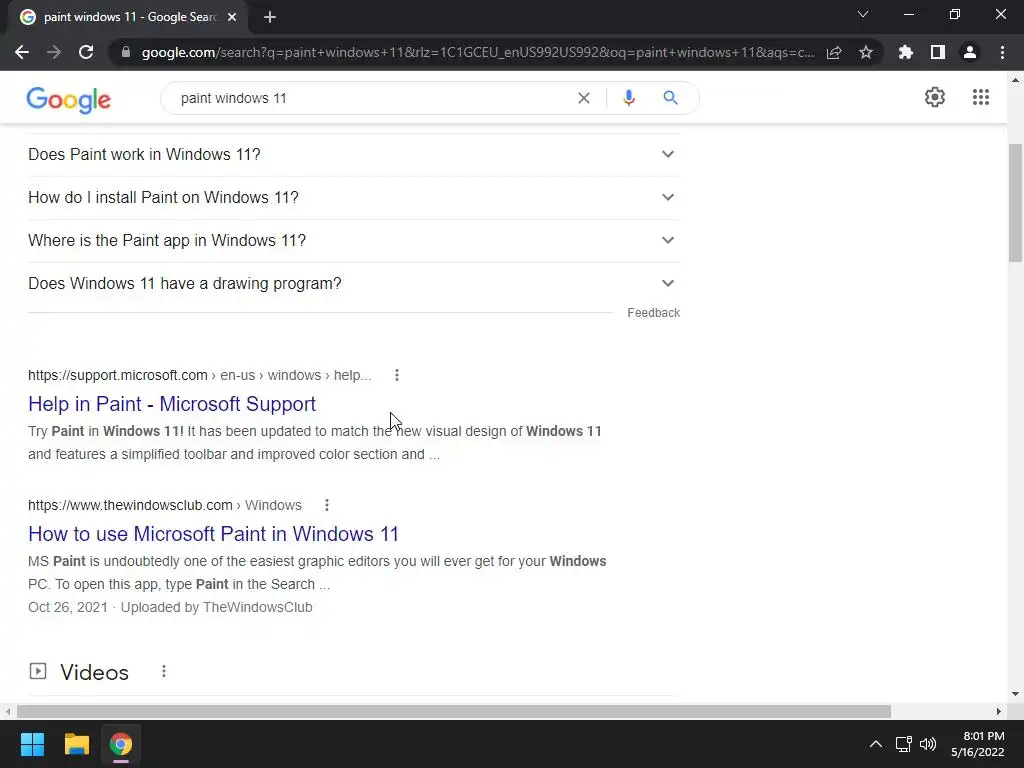Open the Windows Start menu
The image size is (1024, 768).
[32, 744]
